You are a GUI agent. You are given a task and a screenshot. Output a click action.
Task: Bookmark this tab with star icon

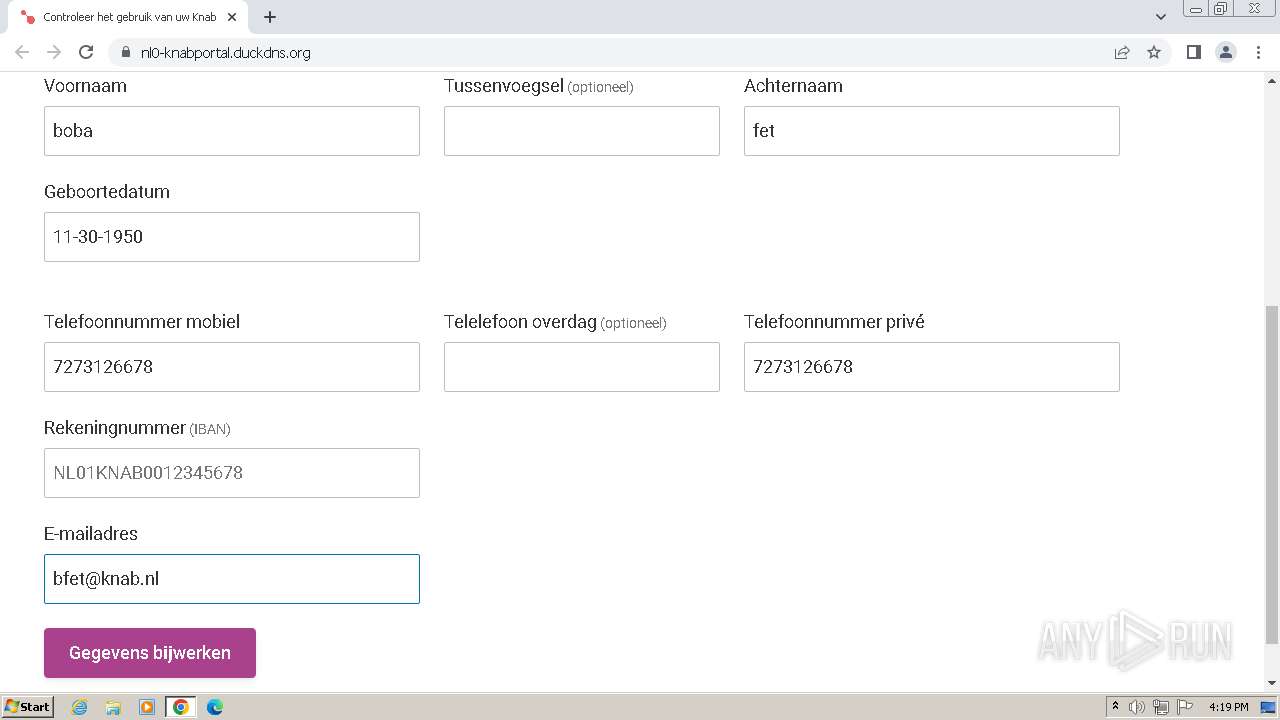click(1154, 52)
